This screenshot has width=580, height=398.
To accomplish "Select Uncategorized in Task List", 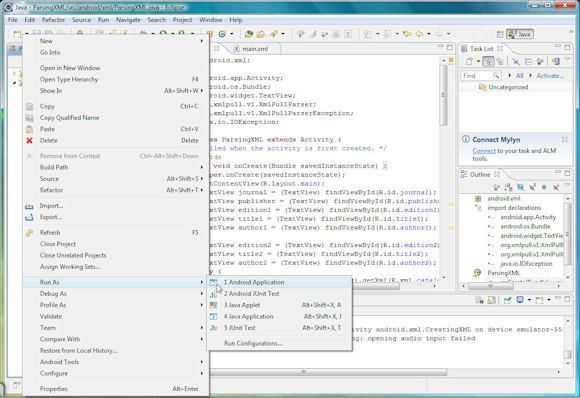I will click(x=508, y=87).
